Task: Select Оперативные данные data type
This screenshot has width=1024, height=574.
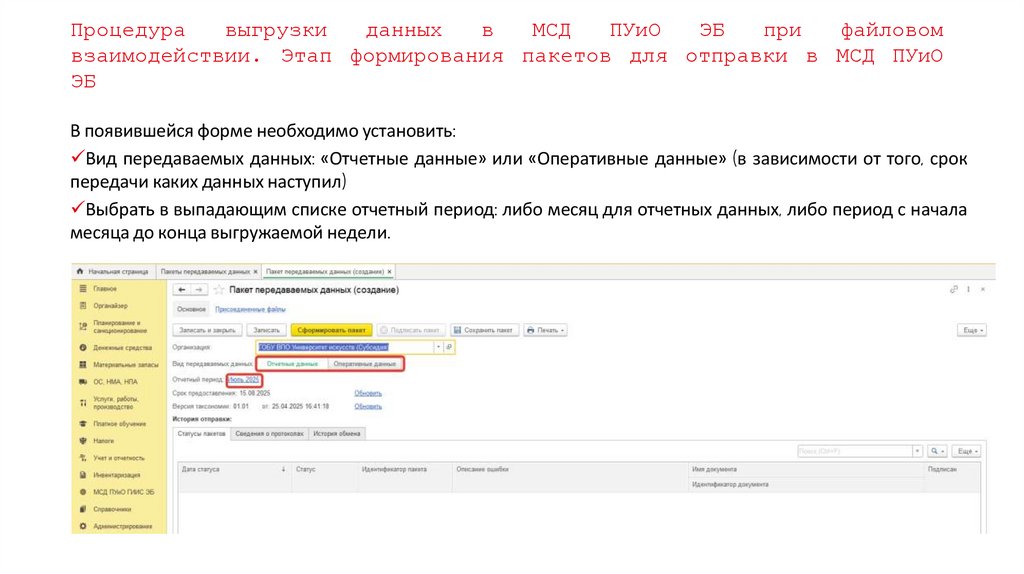Action: (364, 364)
